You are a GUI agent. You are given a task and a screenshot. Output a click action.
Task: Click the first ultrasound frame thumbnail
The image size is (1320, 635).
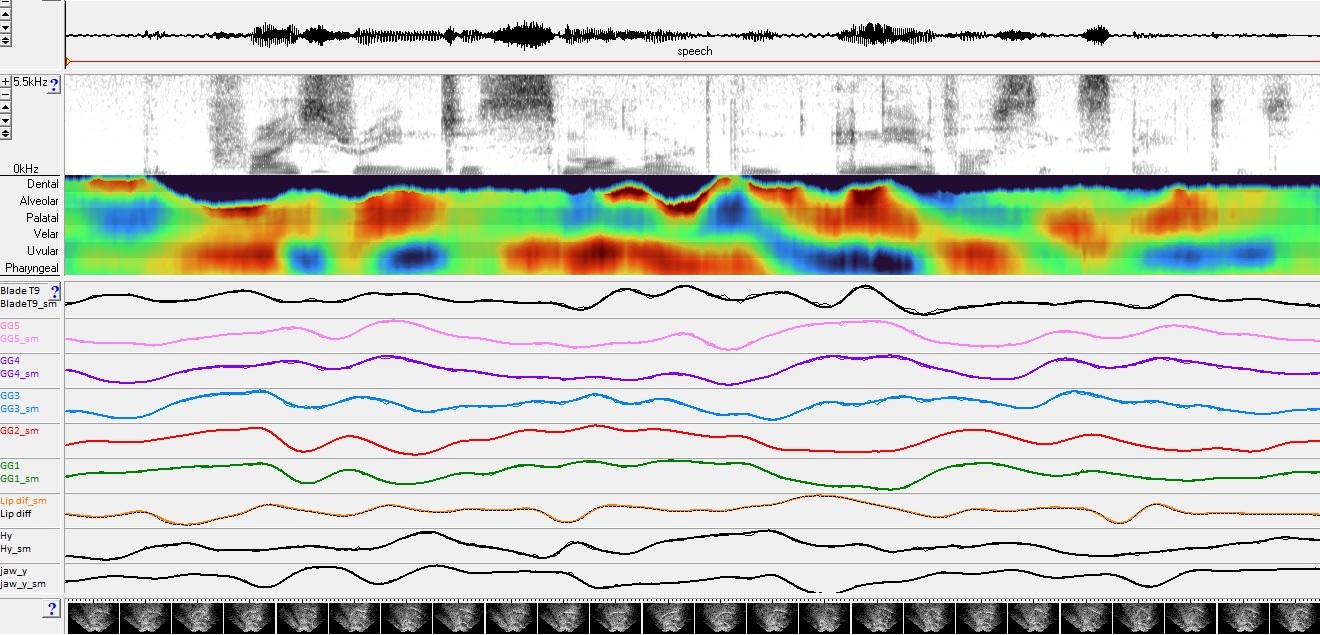[92, 617]
